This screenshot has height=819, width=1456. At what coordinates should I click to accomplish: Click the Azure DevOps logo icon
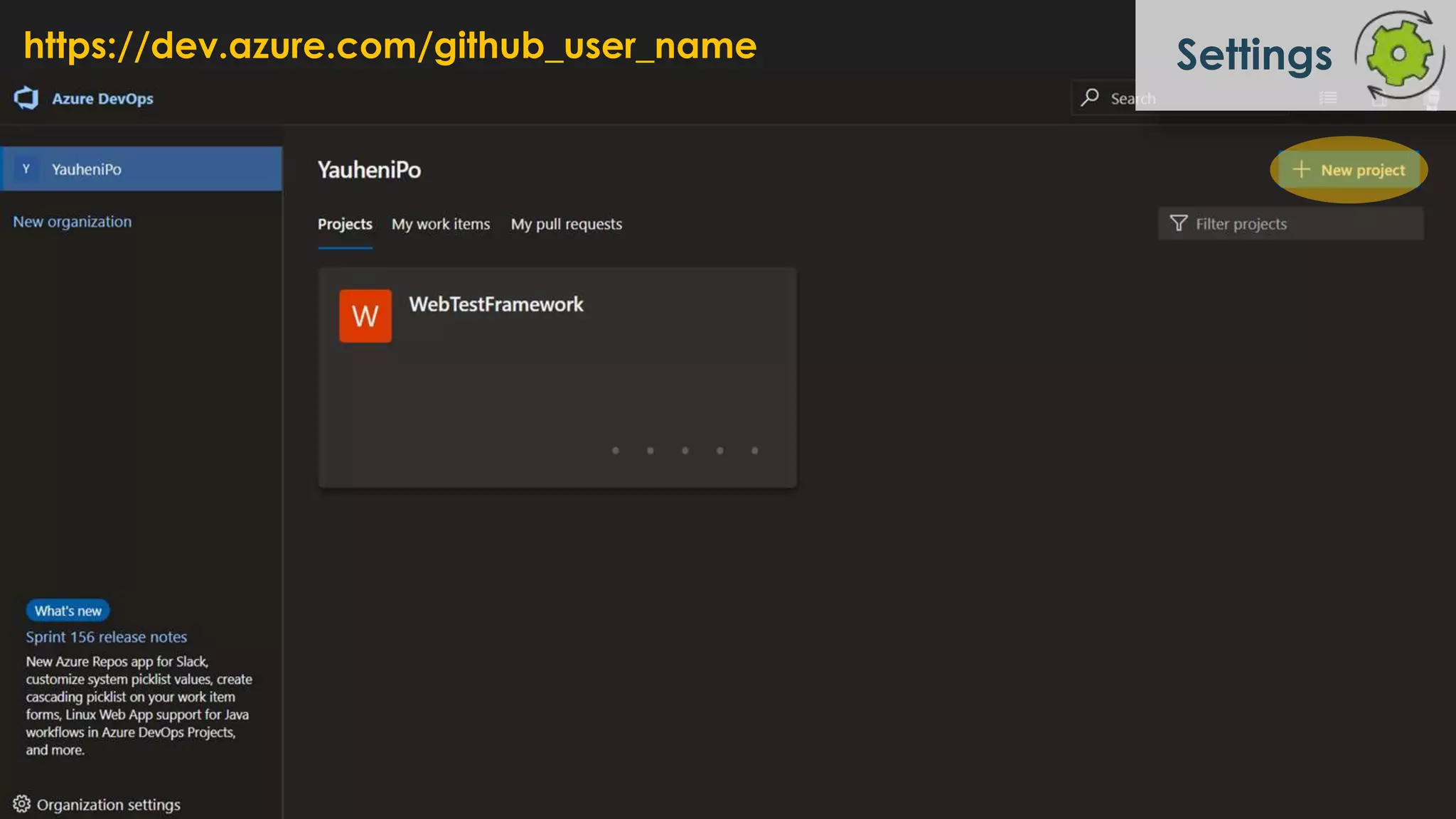[x=26, y=98]
